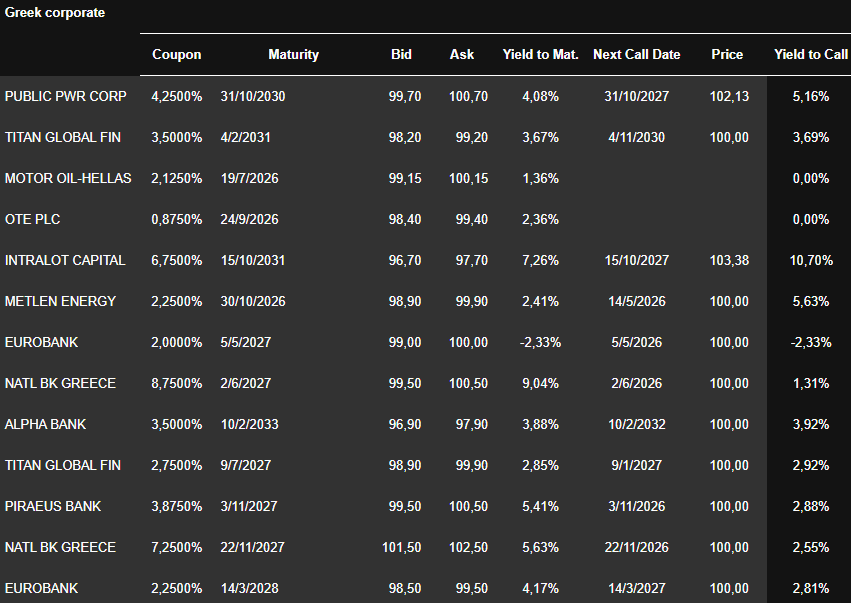Click next call date 9/1/2027
This screenshot has width=851, height=603.
(637, 465)
